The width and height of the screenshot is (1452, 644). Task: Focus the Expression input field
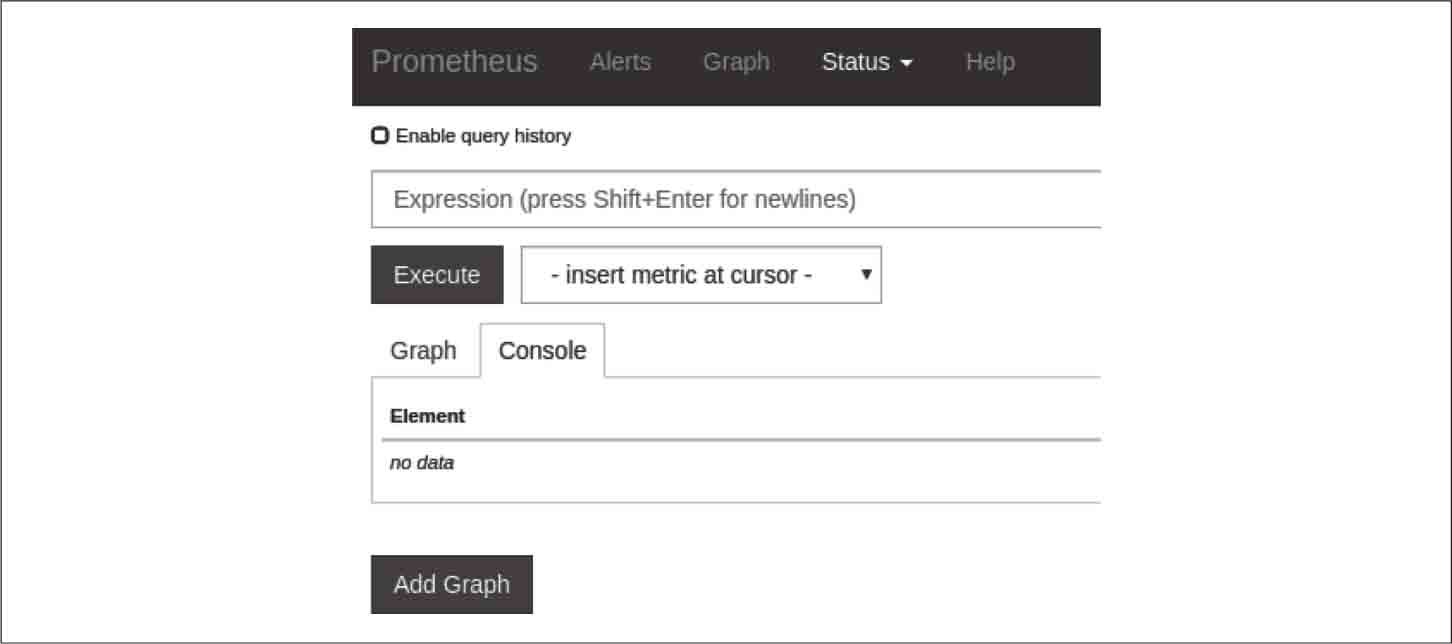736,199
